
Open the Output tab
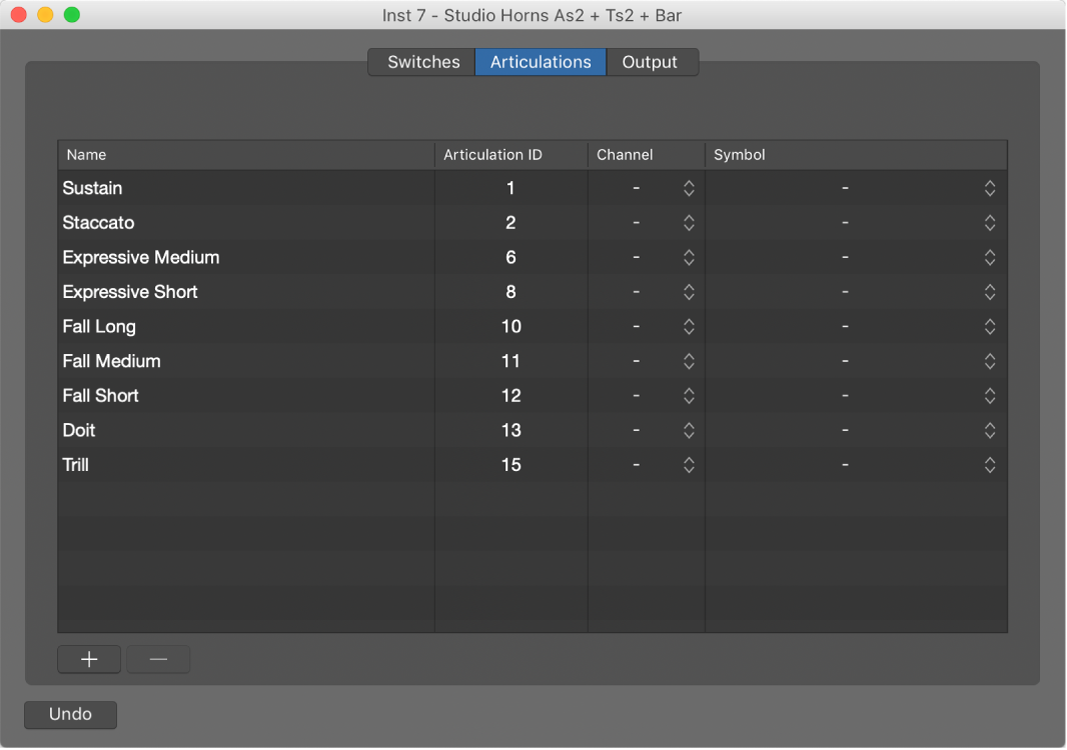pos(652,62)
